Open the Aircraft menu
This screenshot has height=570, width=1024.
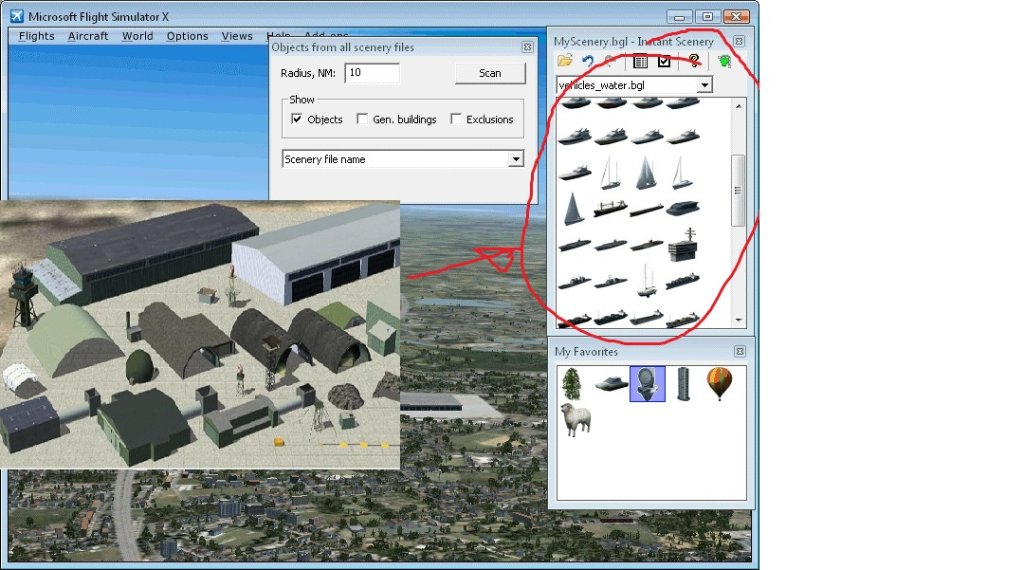[88, 36]
